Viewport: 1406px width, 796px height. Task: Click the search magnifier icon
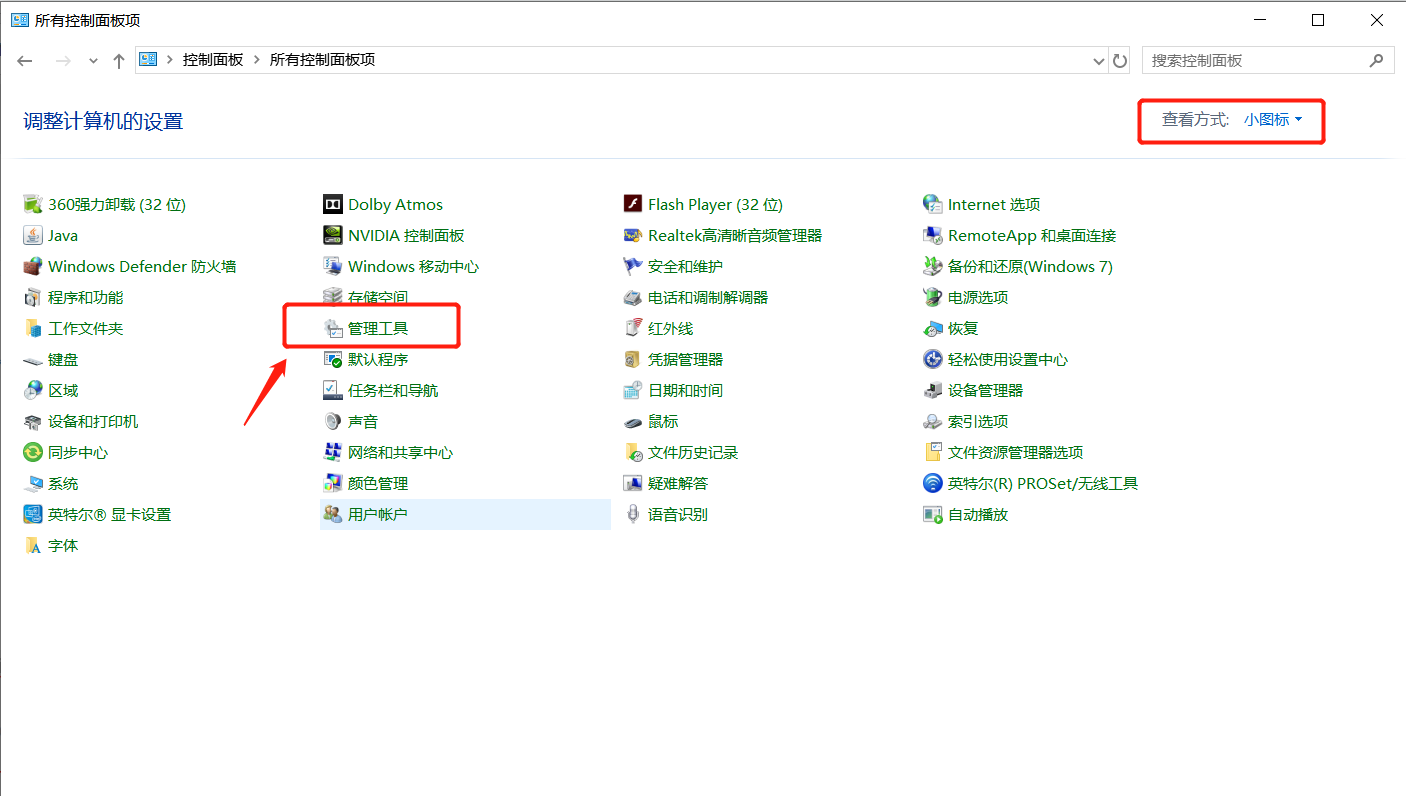pyautogui.click(x=1377, y=60)
